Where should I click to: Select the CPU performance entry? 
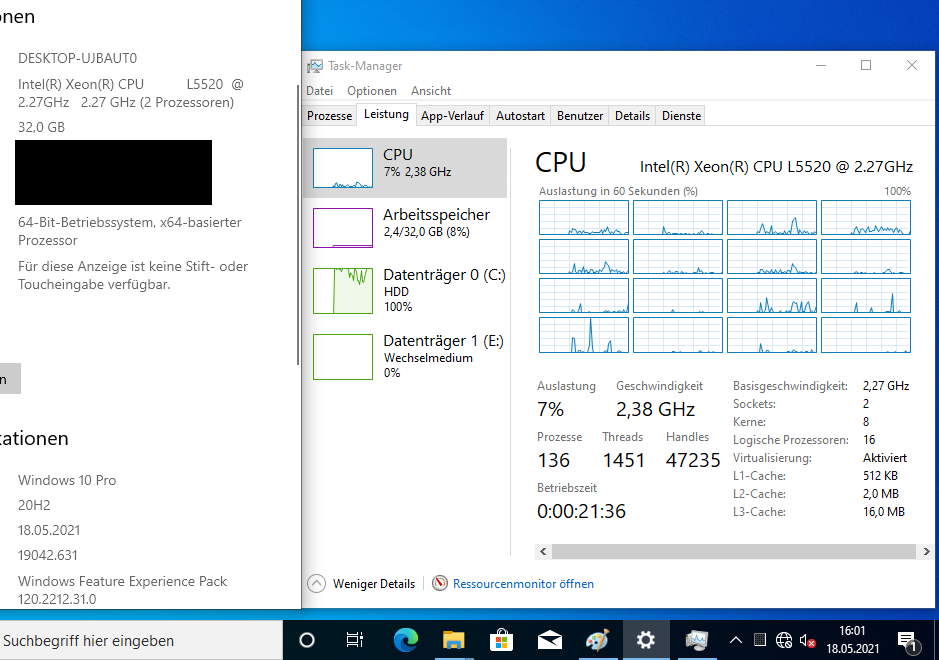click(405, 168)
